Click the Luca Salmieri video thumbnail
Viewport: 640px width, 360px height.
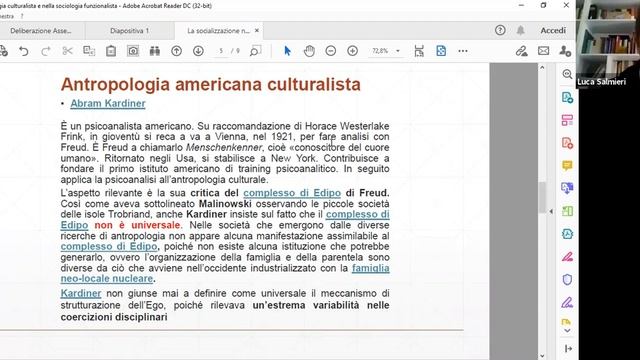pyautogui.click(x=608, y=44)
